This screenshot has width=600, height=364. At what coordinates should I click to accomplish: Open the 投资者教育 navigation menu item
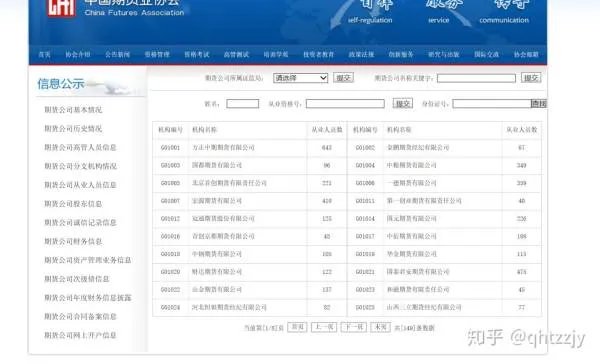[318, 55]
